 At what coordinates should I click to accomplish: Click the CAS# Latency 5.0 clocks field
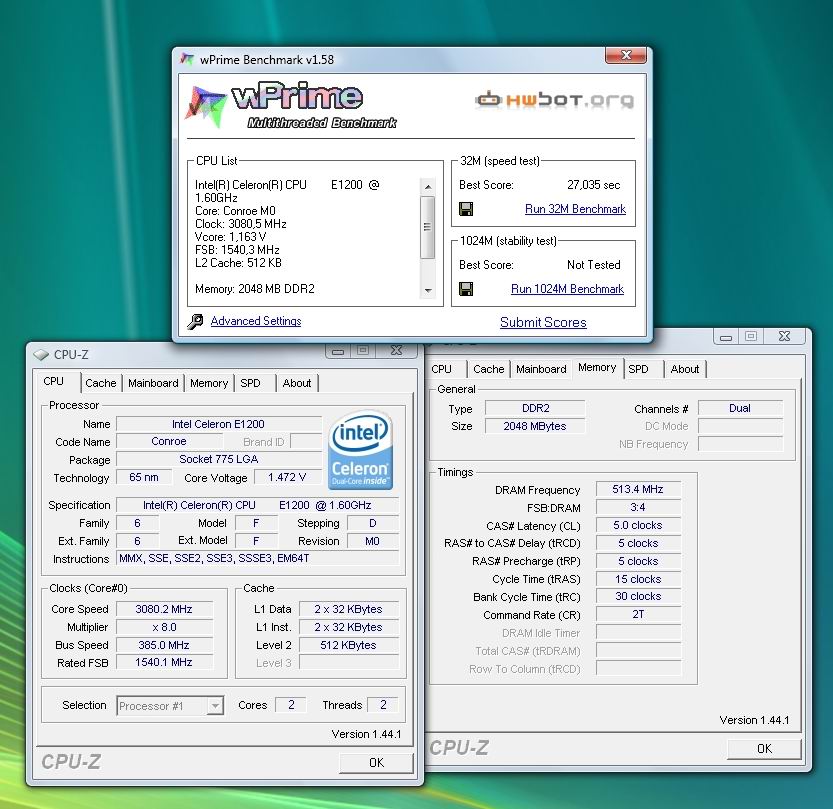tap(638, 525)
